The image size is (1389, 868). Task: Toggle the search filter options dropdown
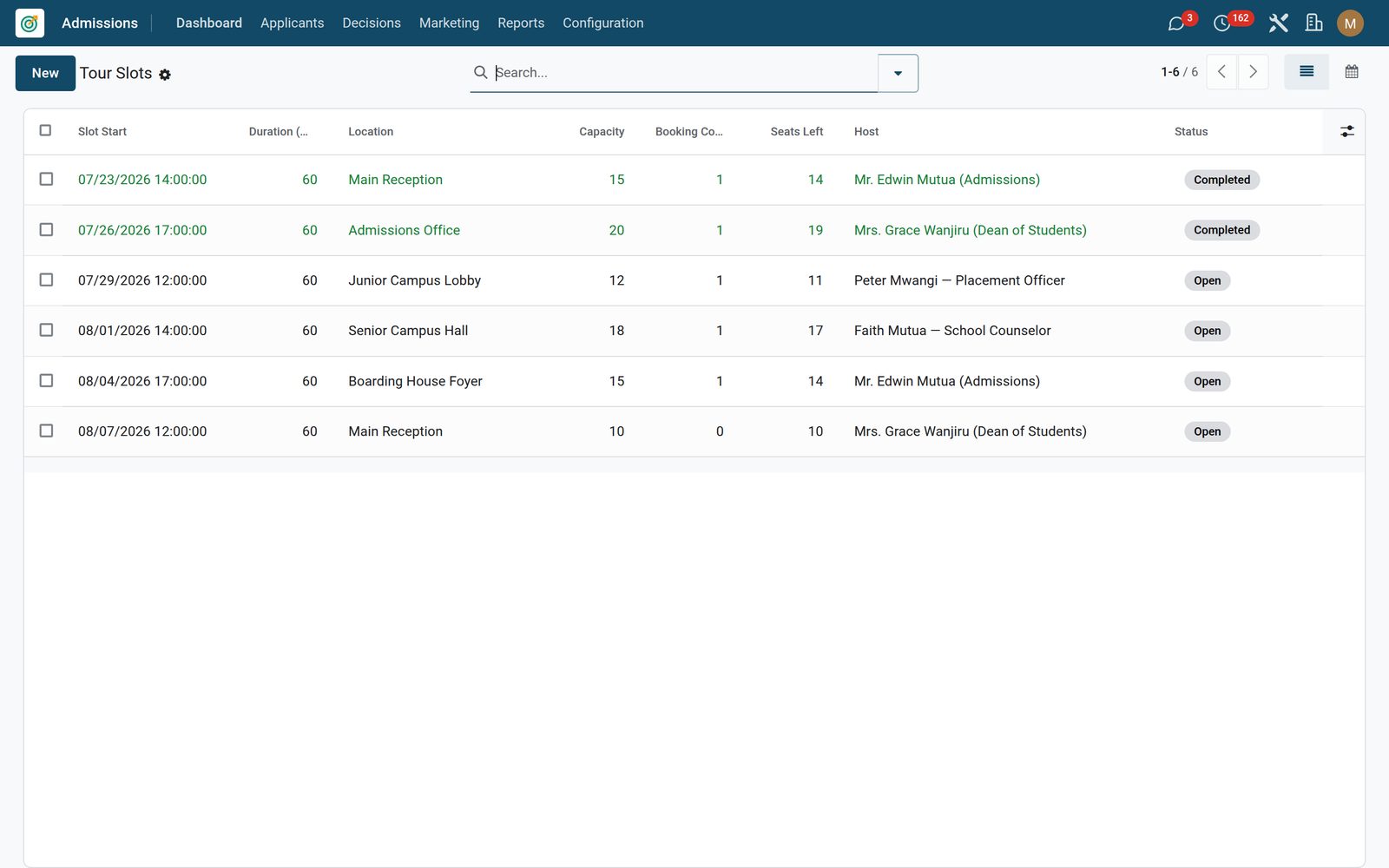pyautogui.click(x=898, y=73)
